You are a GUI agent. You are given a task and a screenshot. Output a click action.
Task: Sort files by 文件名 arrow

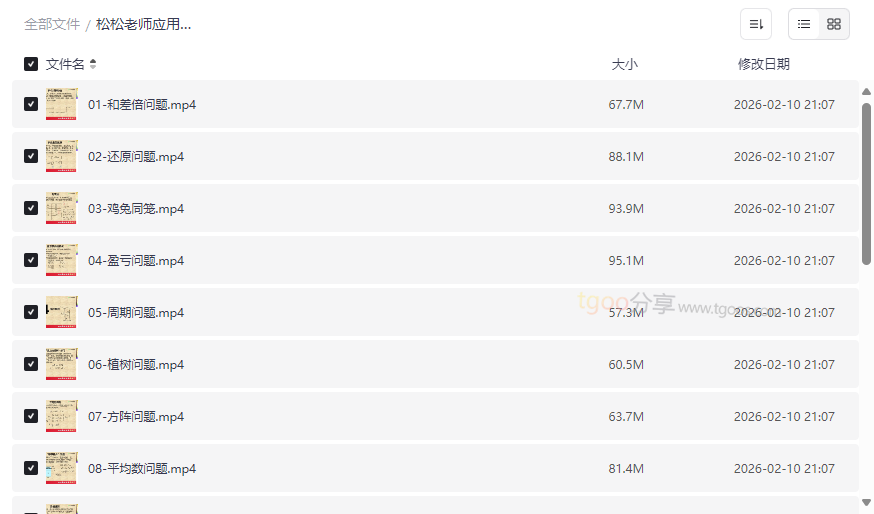(x=93, y=64)
